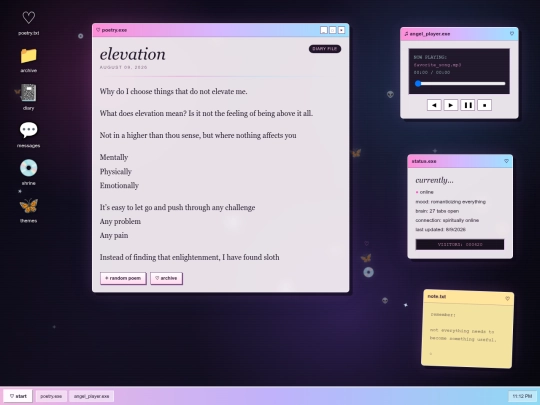The width and height of the screenshot is (540, 405).
Task: Click the 'online' status indicator
Action: [x=424, y=192]
